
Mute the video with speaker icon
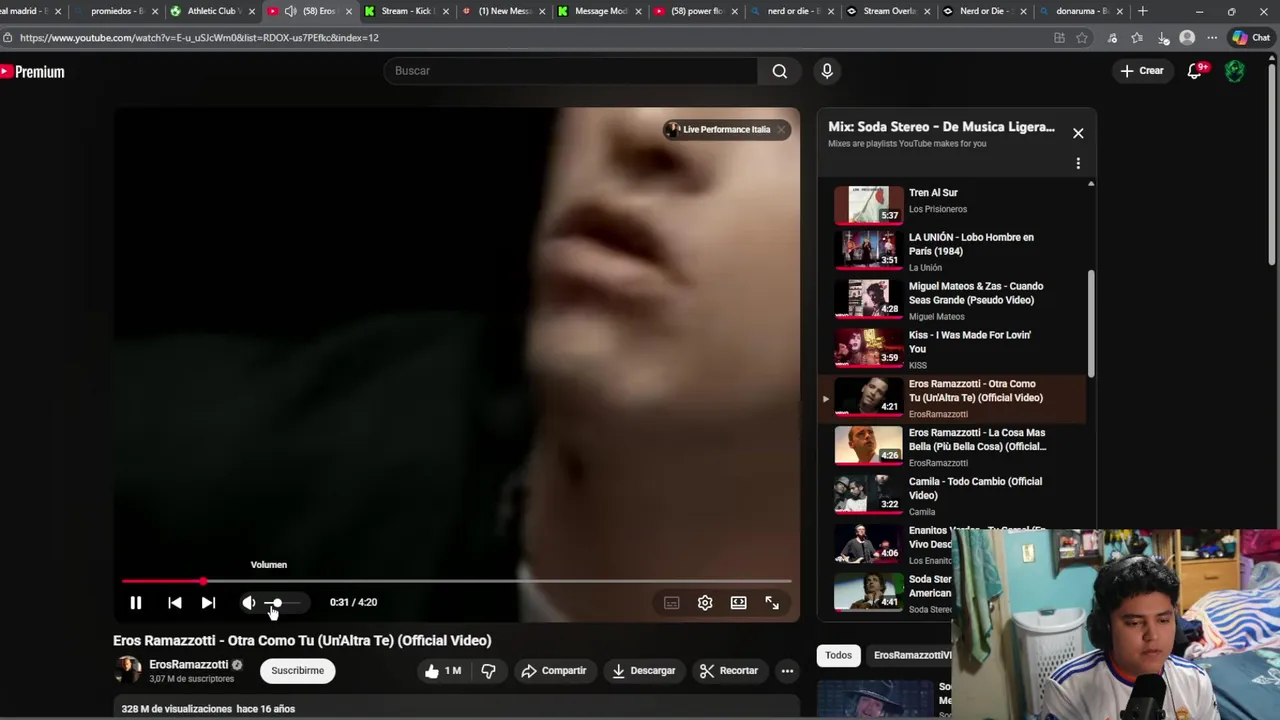point(249,603)
